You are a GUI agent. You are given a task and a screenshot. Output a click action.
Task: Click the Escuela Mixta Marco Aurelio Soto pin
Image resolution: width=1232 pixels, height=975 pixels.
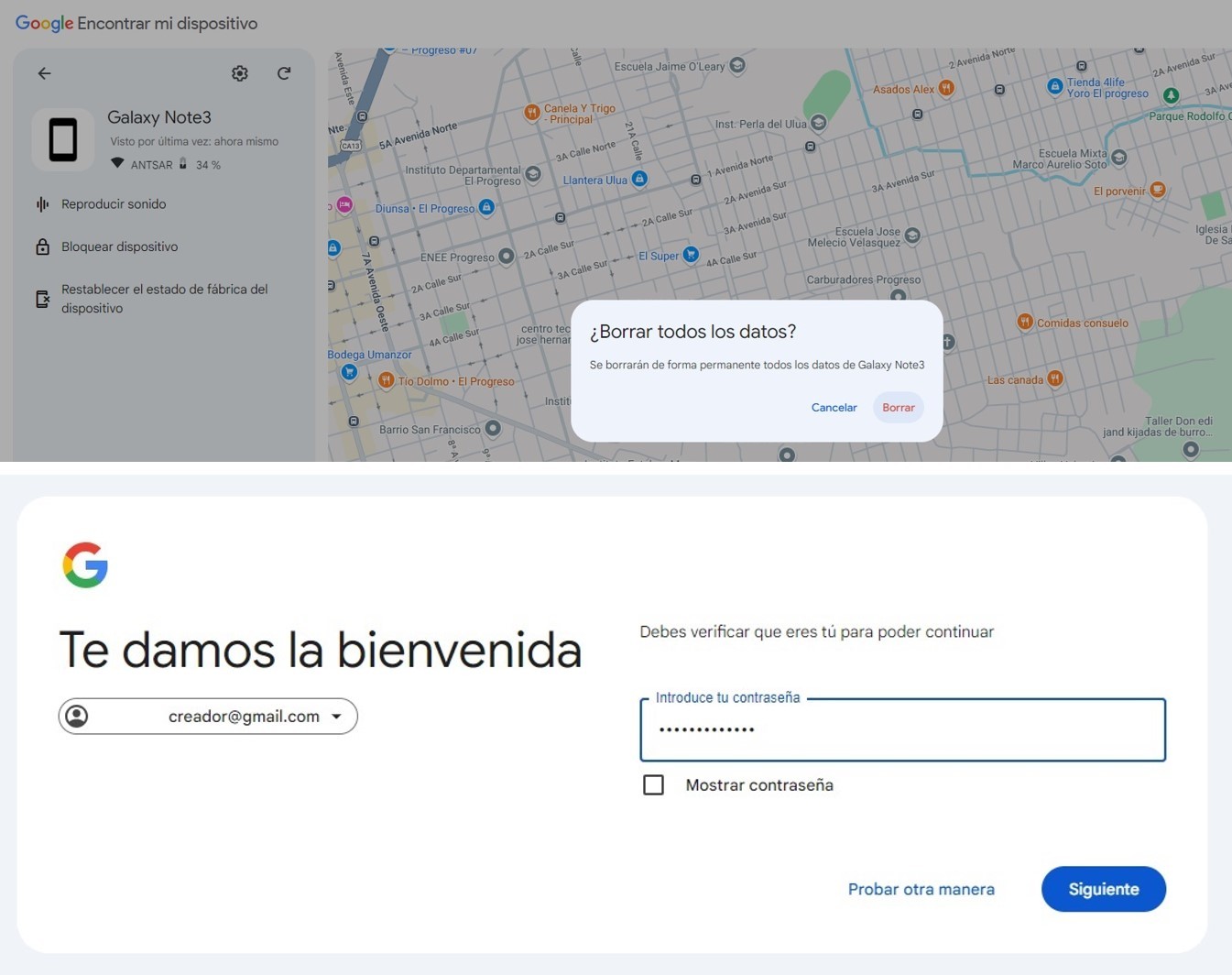click(1118, 158)
